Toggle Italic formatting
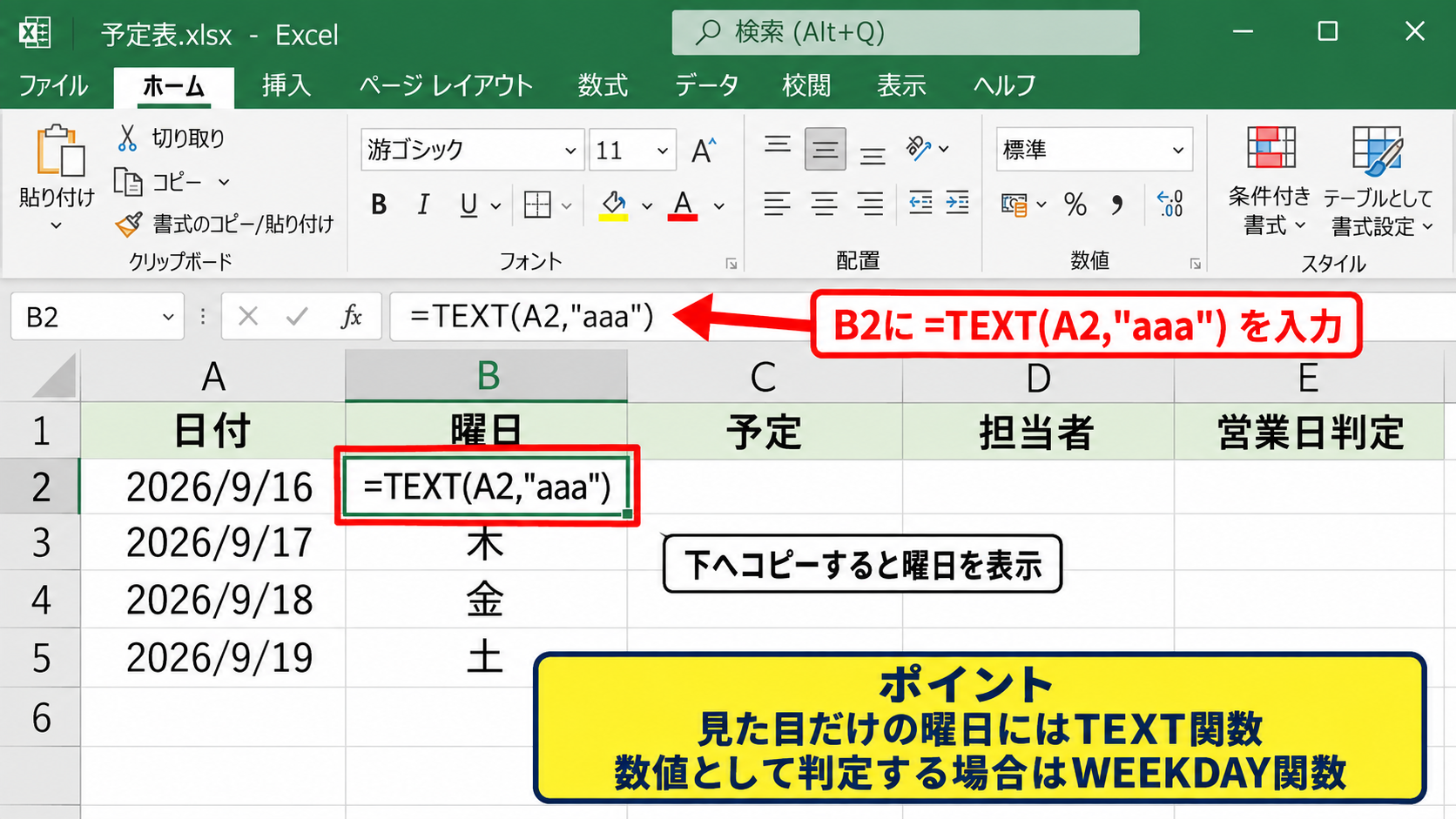 pyautogui.click(x=423, y=205)
